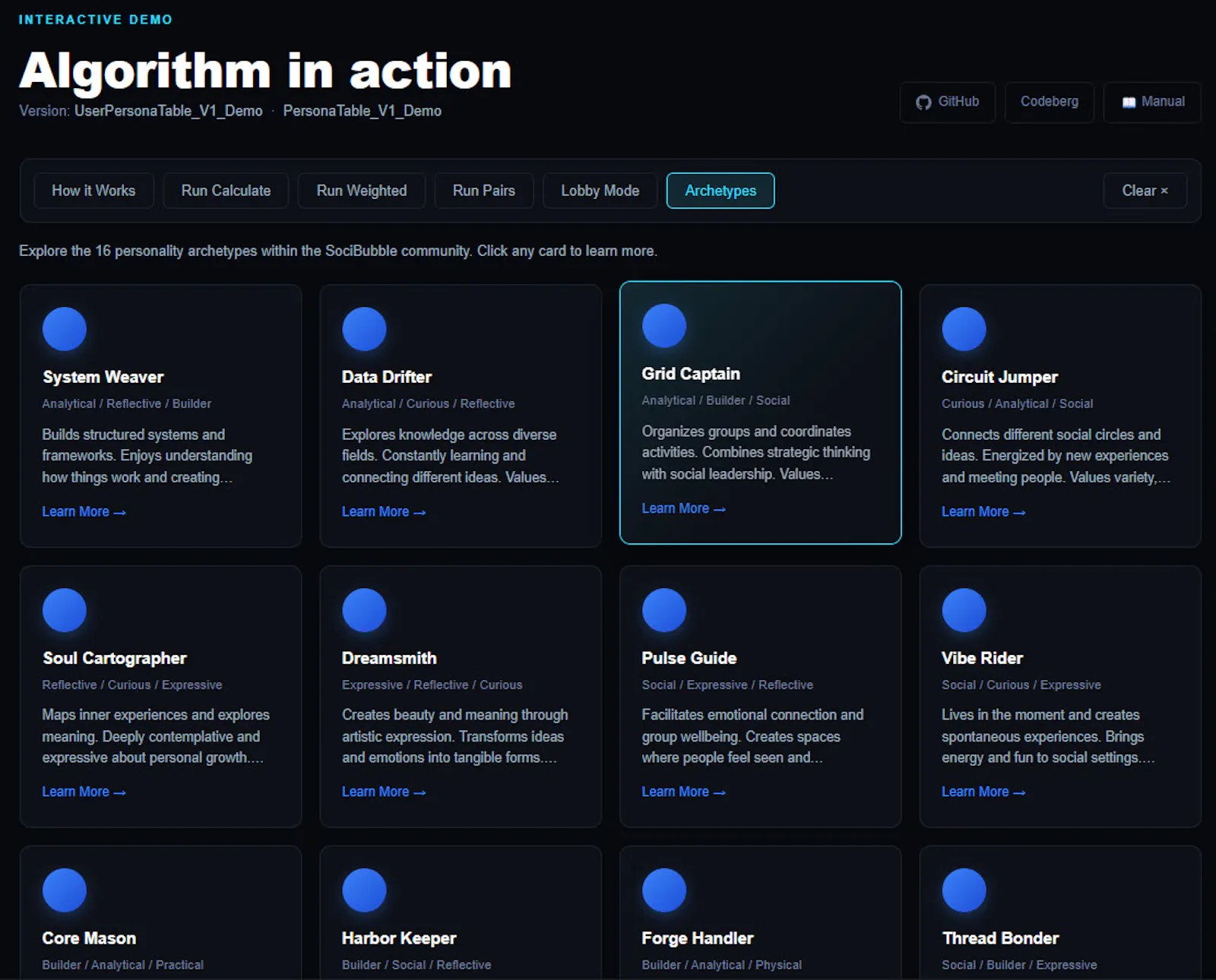The height and width of the screenshot is (980, 1216).
Task: Click the Circuit Jumper card title
Action: click(999, 377)
